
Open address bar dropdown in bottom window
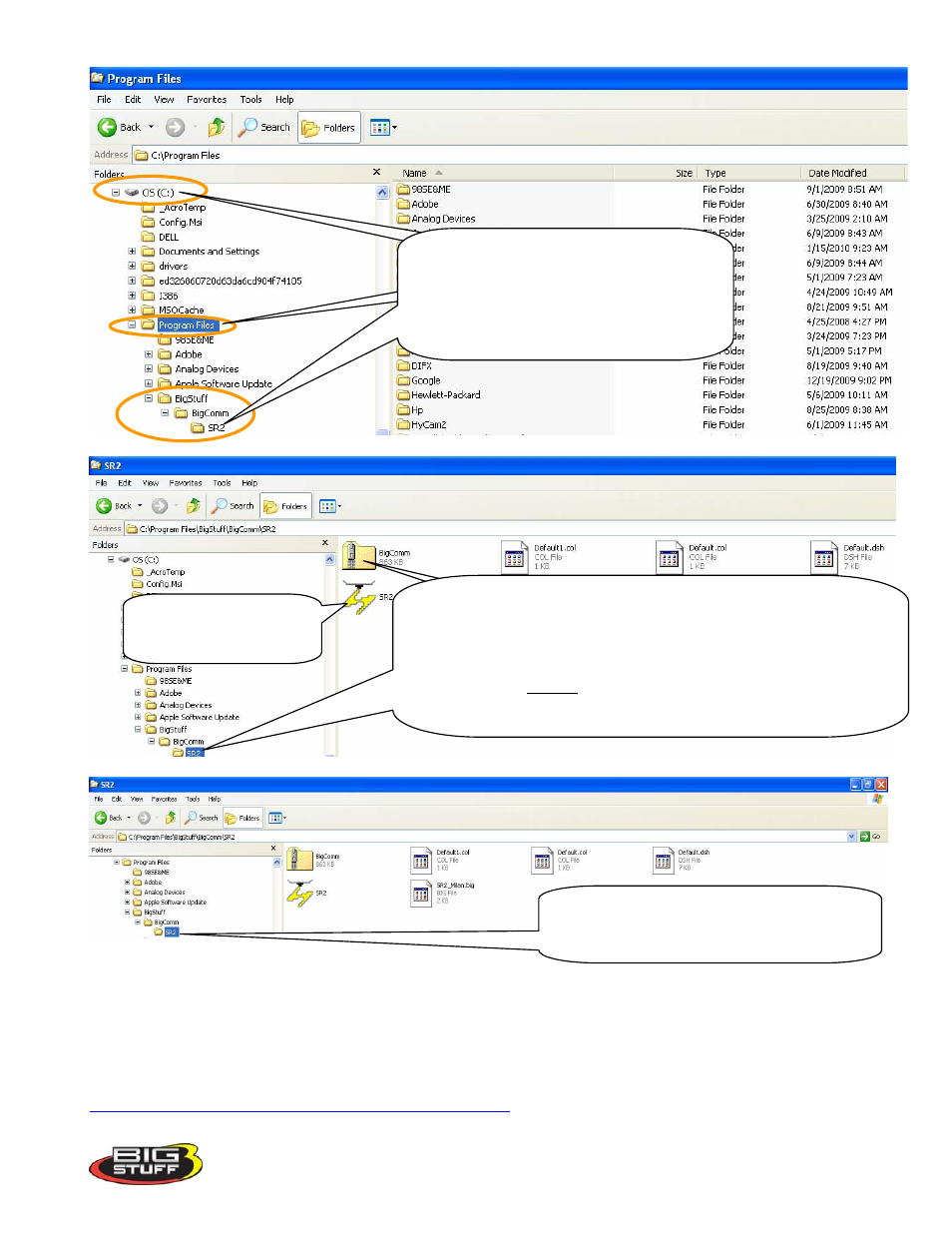(851, 837)
